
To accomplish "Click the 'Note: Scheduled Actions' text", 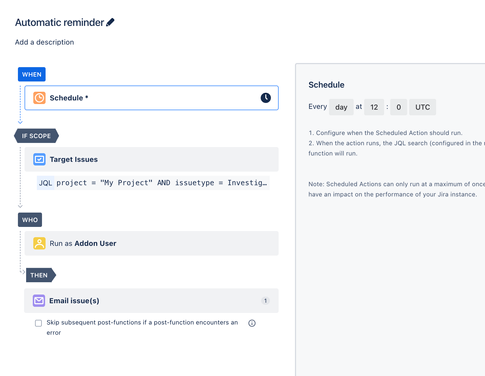I will pos(396,189).
